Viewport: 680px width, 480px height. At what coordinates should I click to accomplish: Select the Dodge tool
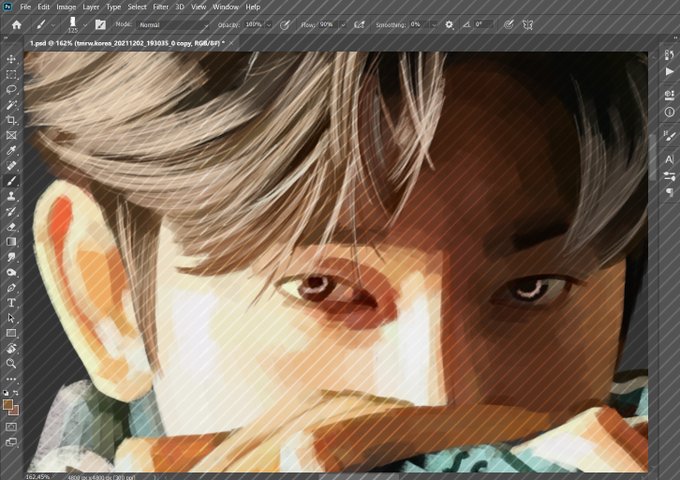point(11,272)
